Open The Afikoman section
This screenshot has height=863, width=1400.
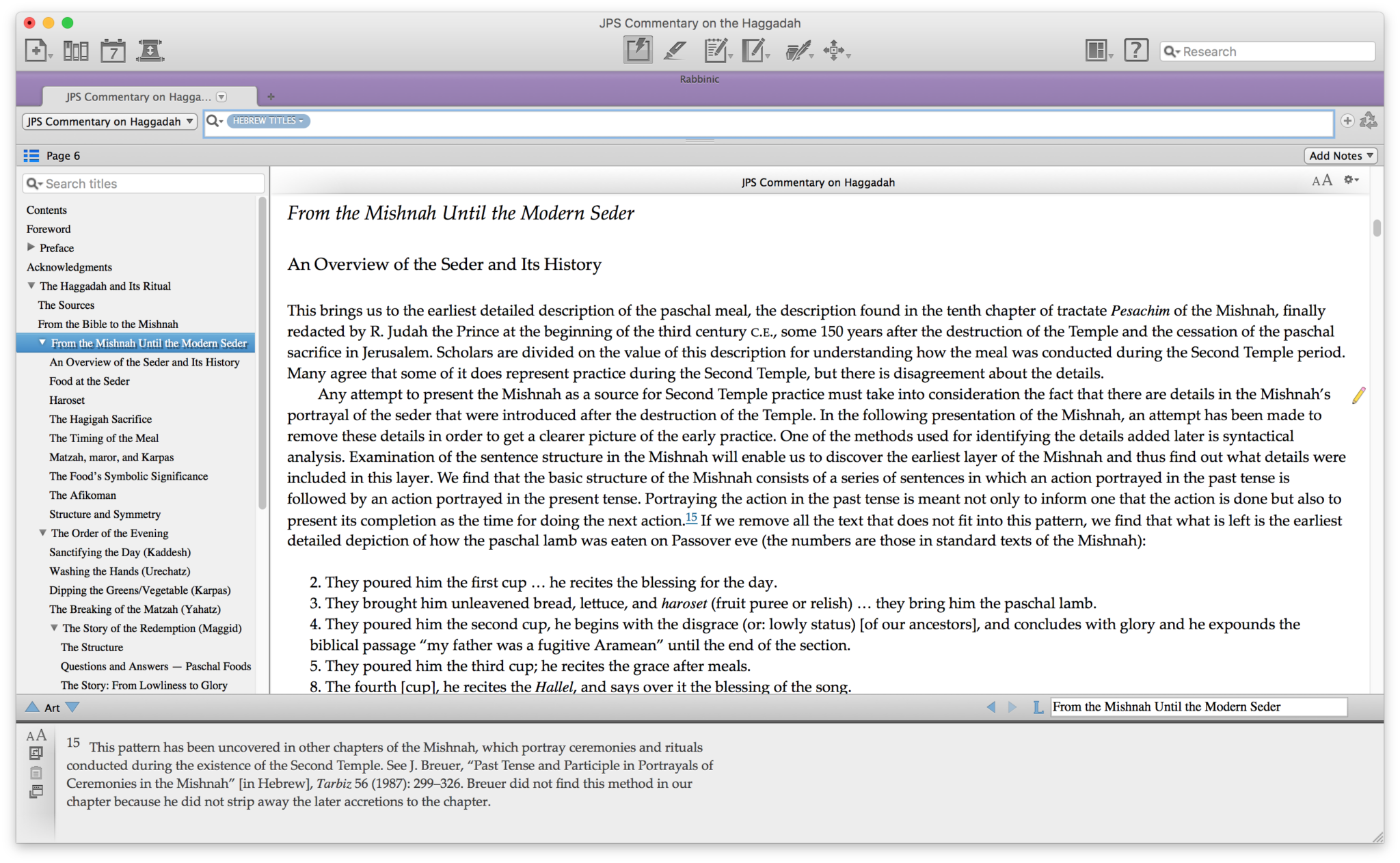(83, 495)
